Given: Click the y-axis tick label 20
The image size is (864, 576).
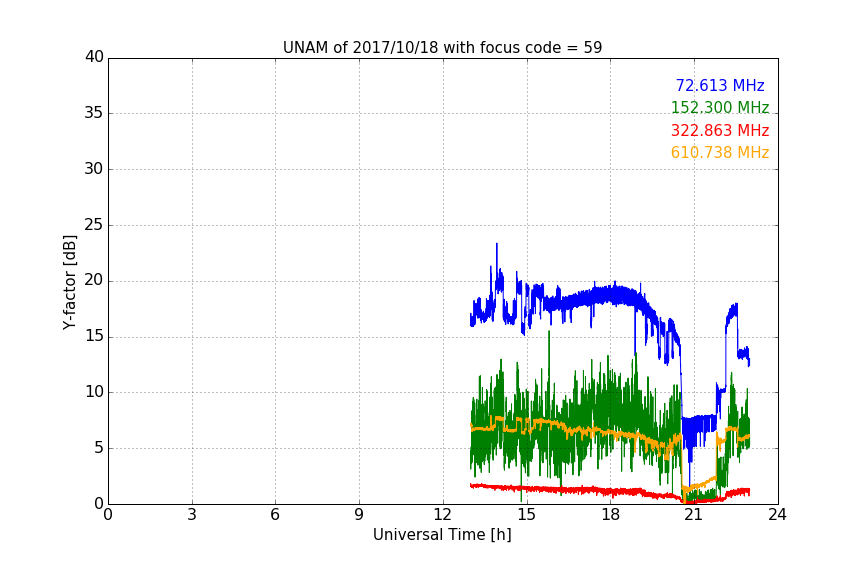Looking at the screenshot, I should click(94, 280).
